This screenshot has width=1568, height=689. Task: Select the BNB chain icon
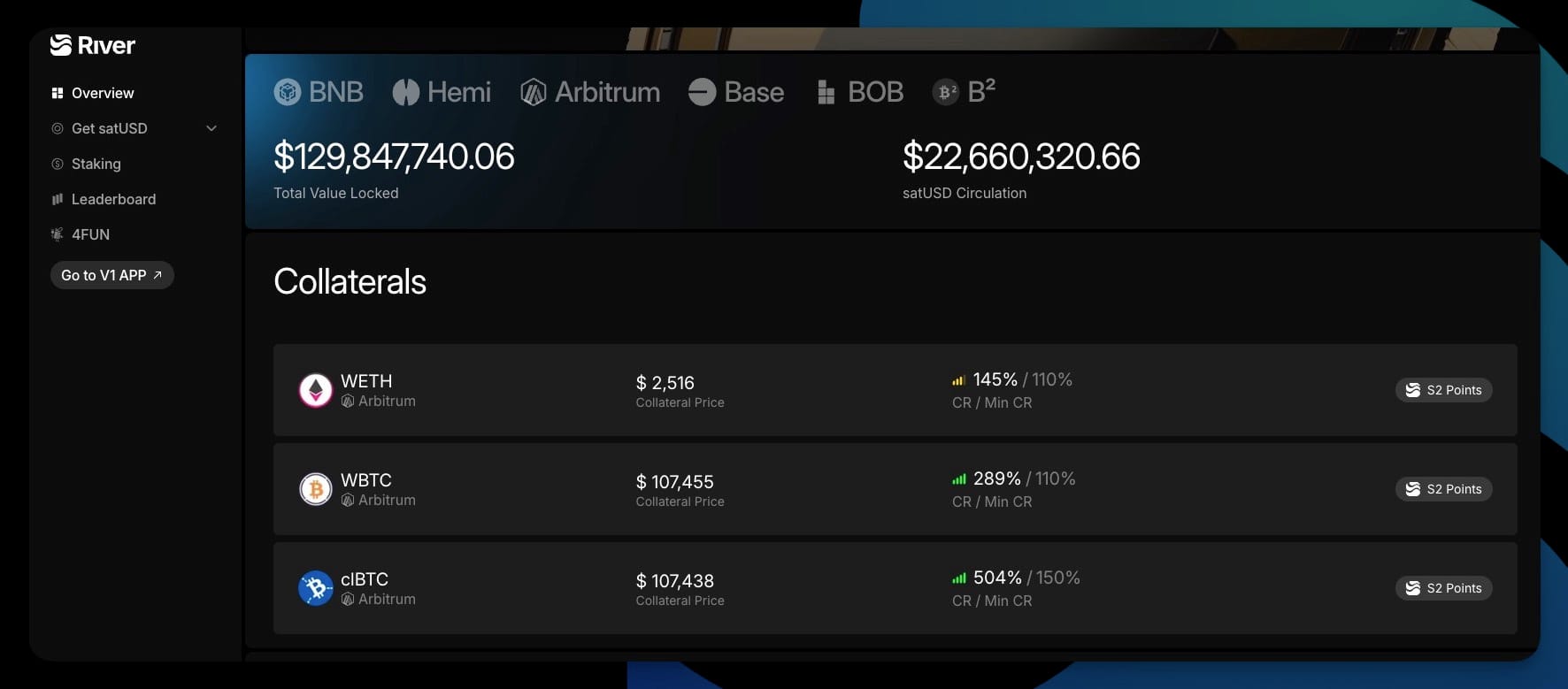coord(288,92)
